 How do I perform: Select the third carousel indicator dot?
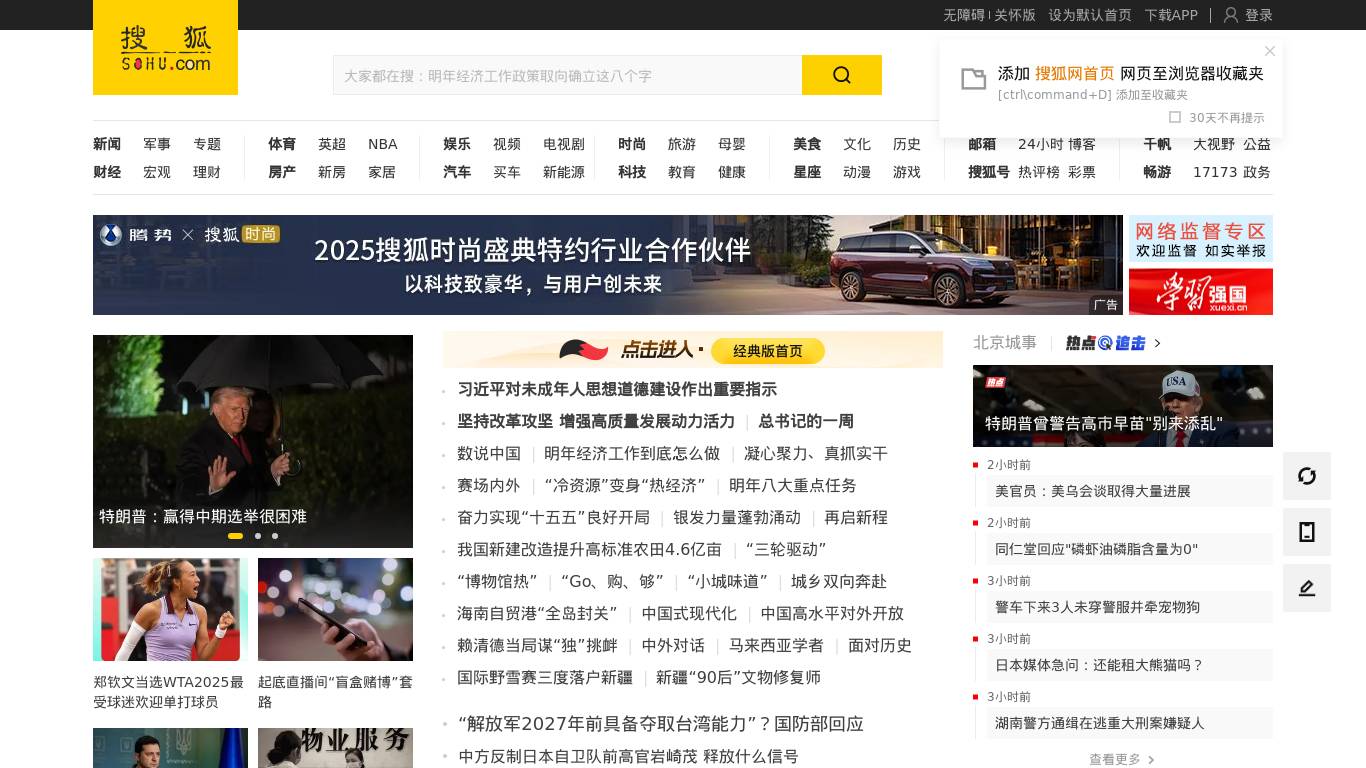(x=275, y=536)
